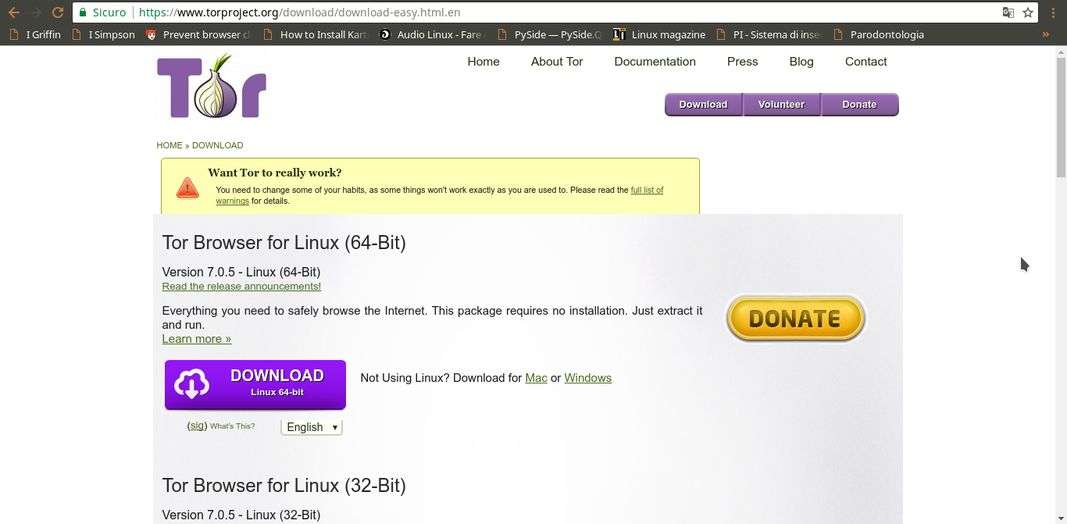
Task: Open the Linux magazine bookmark
Action: [660, 34]
